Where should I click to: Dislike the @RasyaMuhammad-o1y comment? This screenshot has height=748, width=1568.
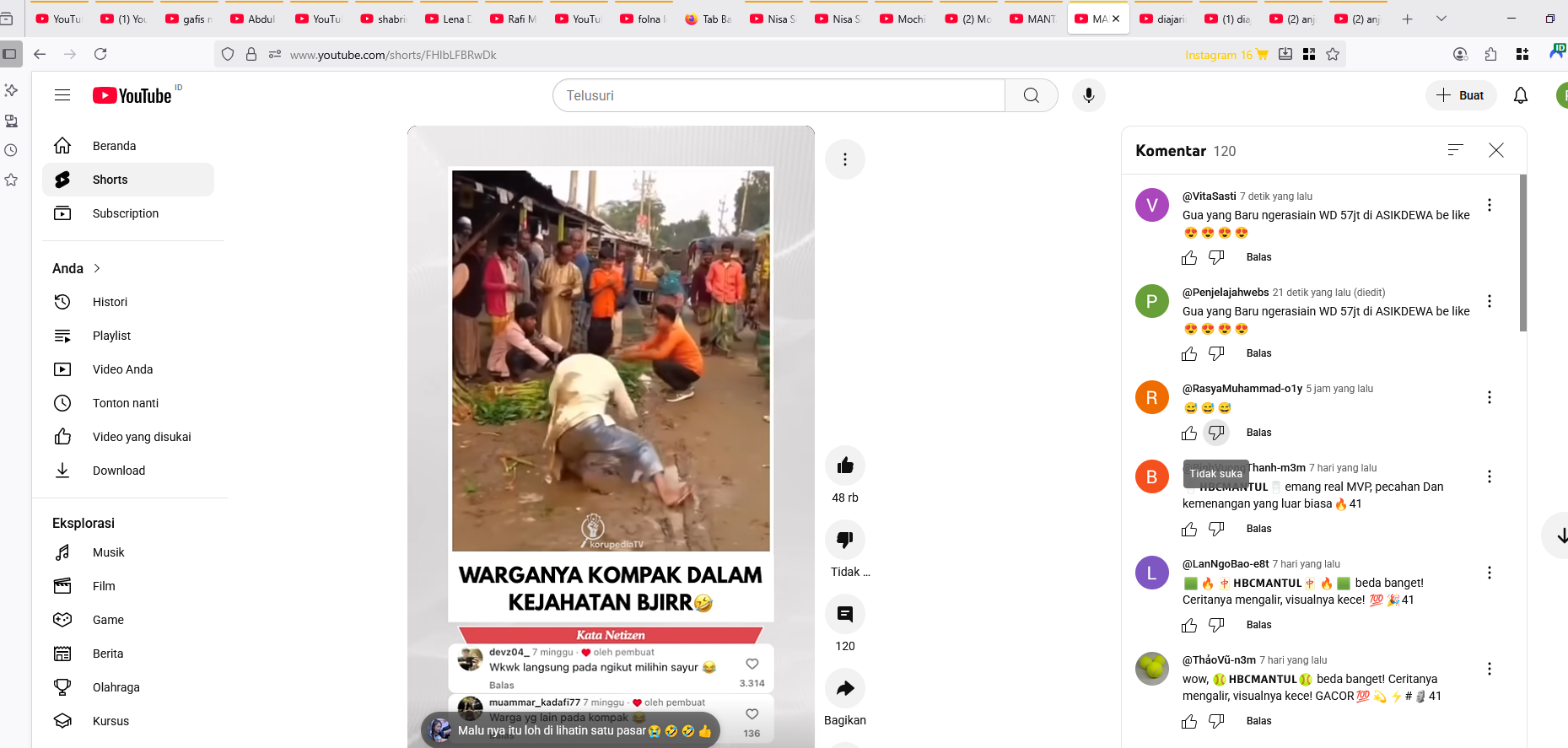click(x=1216, y=433)
